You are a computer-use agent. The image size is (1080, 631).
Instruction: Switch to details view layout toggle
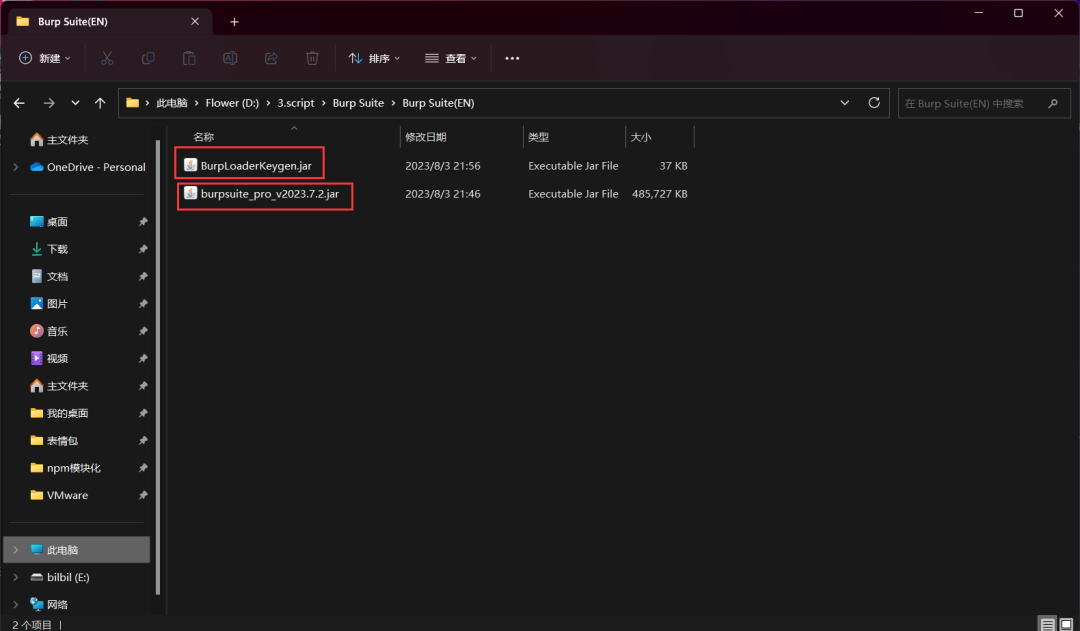(x=1047, y=624)
